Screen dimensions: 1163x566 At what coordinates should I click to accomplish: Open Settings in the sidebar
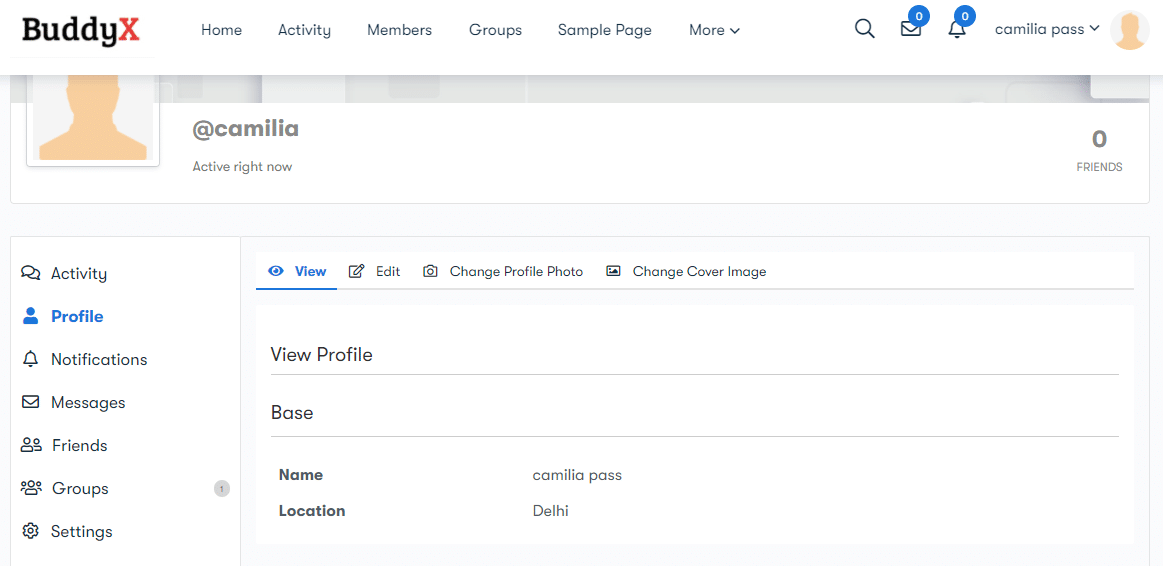[82, 531]
